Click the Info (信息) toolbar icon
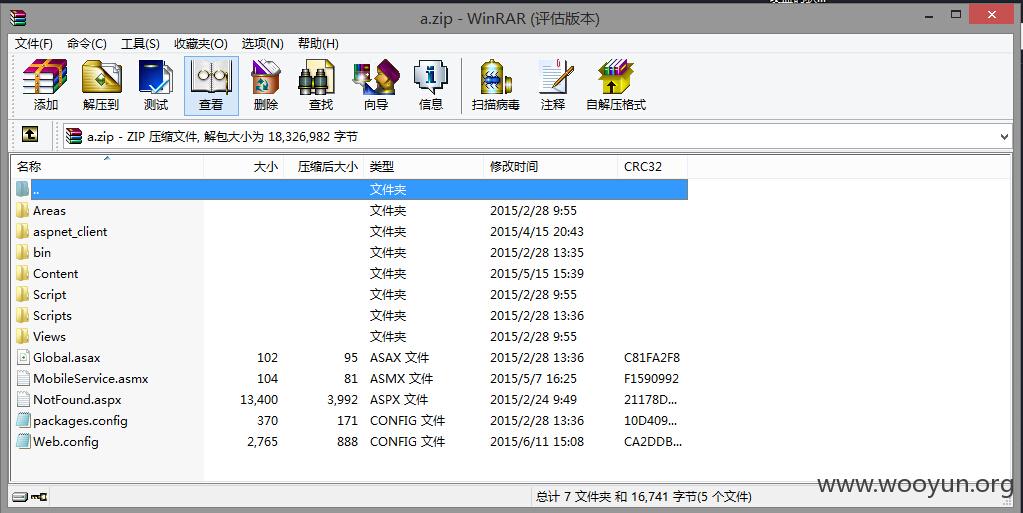1023x513 pixels. (431, 86)
